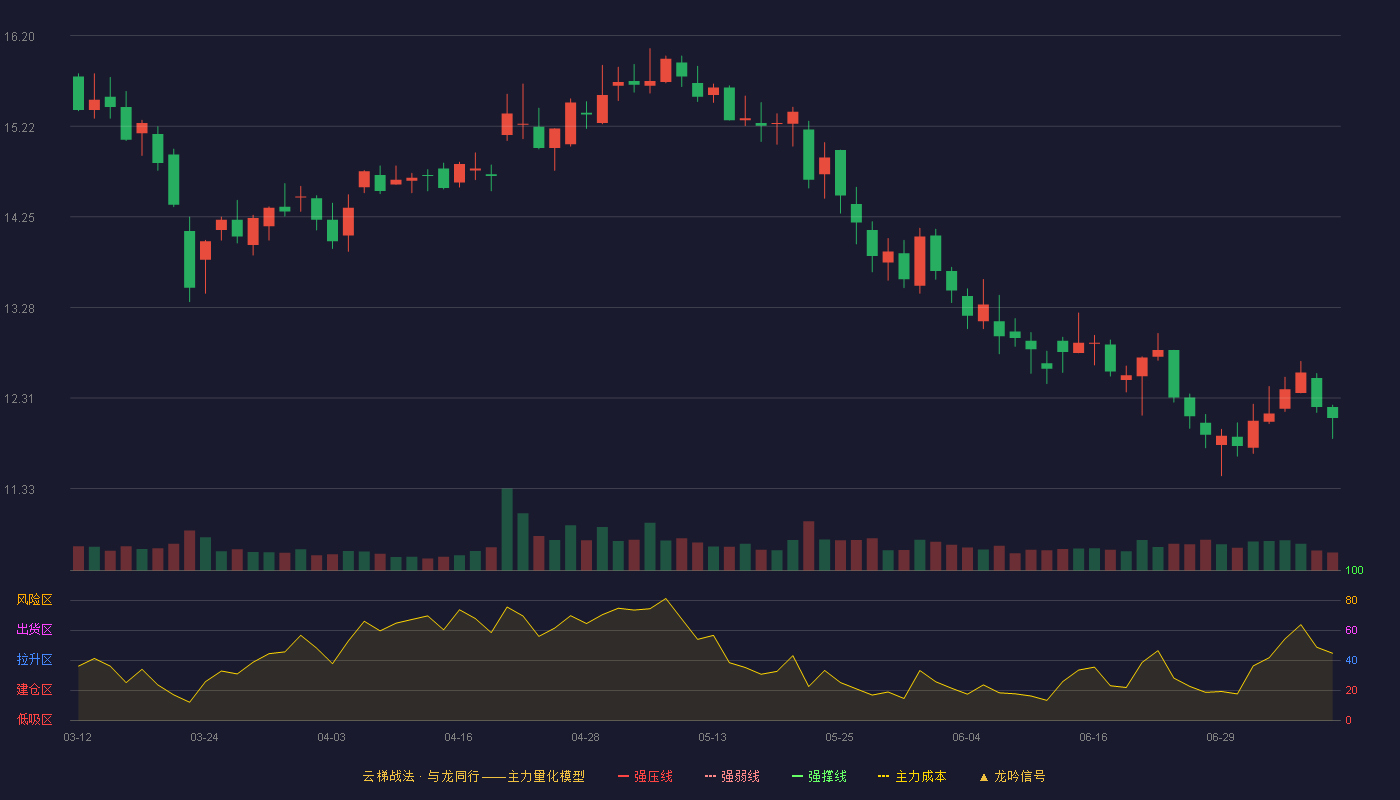Click the 40 indicator scale value
Viewport: 1400px width, 800px height.
[x=1351, y=660]
